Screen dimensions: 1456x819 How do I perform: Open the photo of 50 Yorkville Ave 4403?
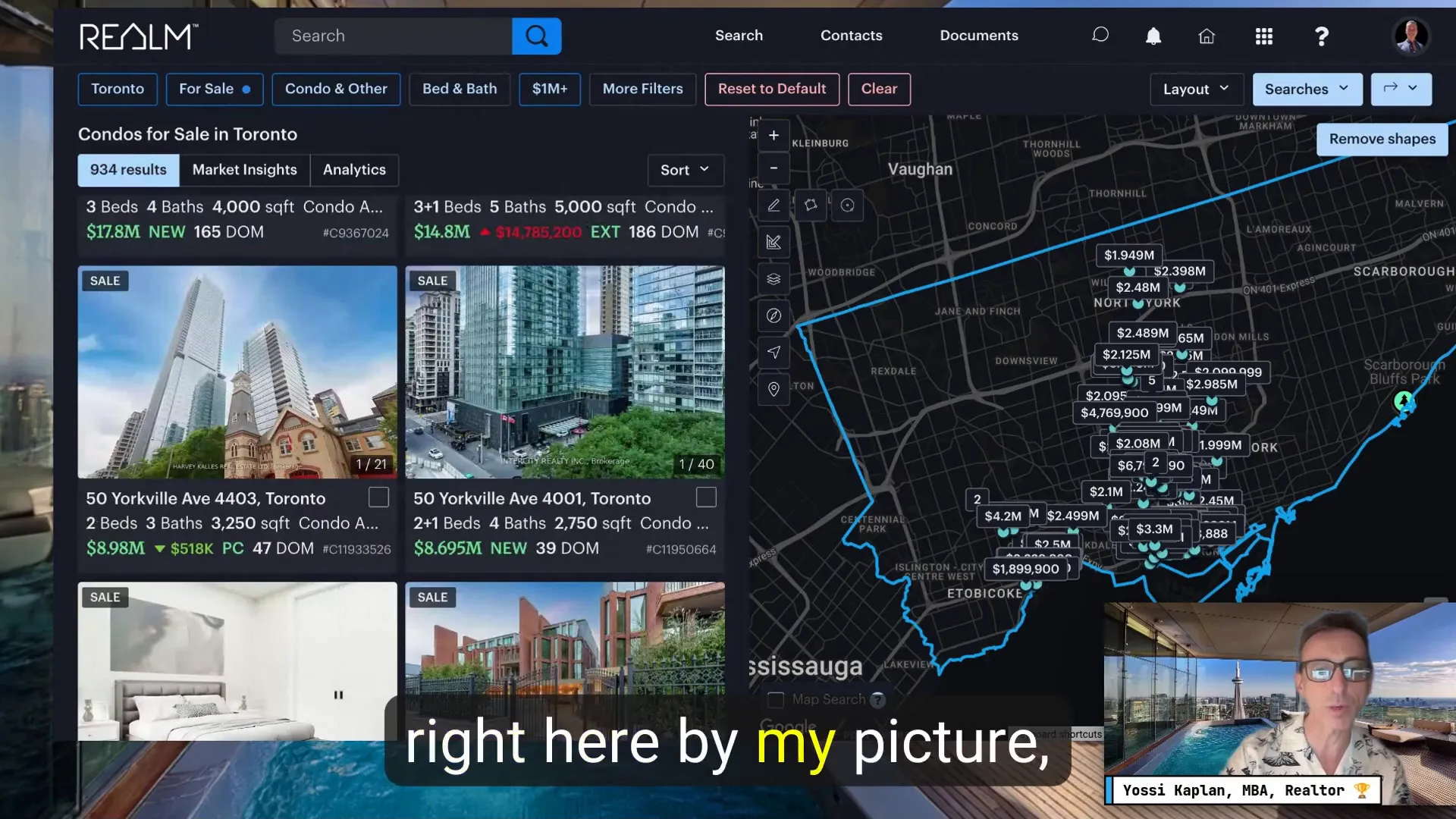237,372
